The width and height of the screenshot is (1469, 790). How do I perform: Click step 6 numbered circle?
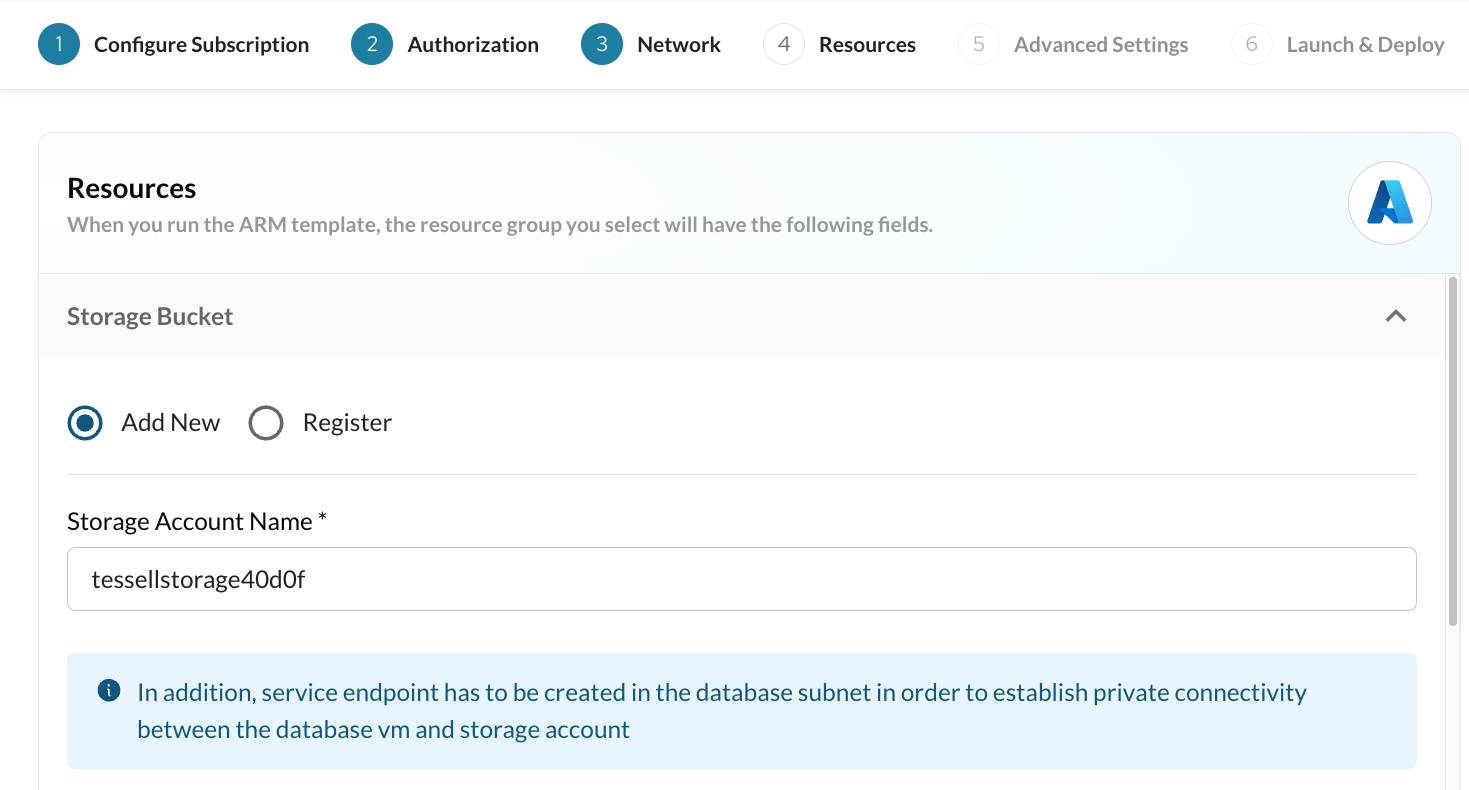(1252, 45)
